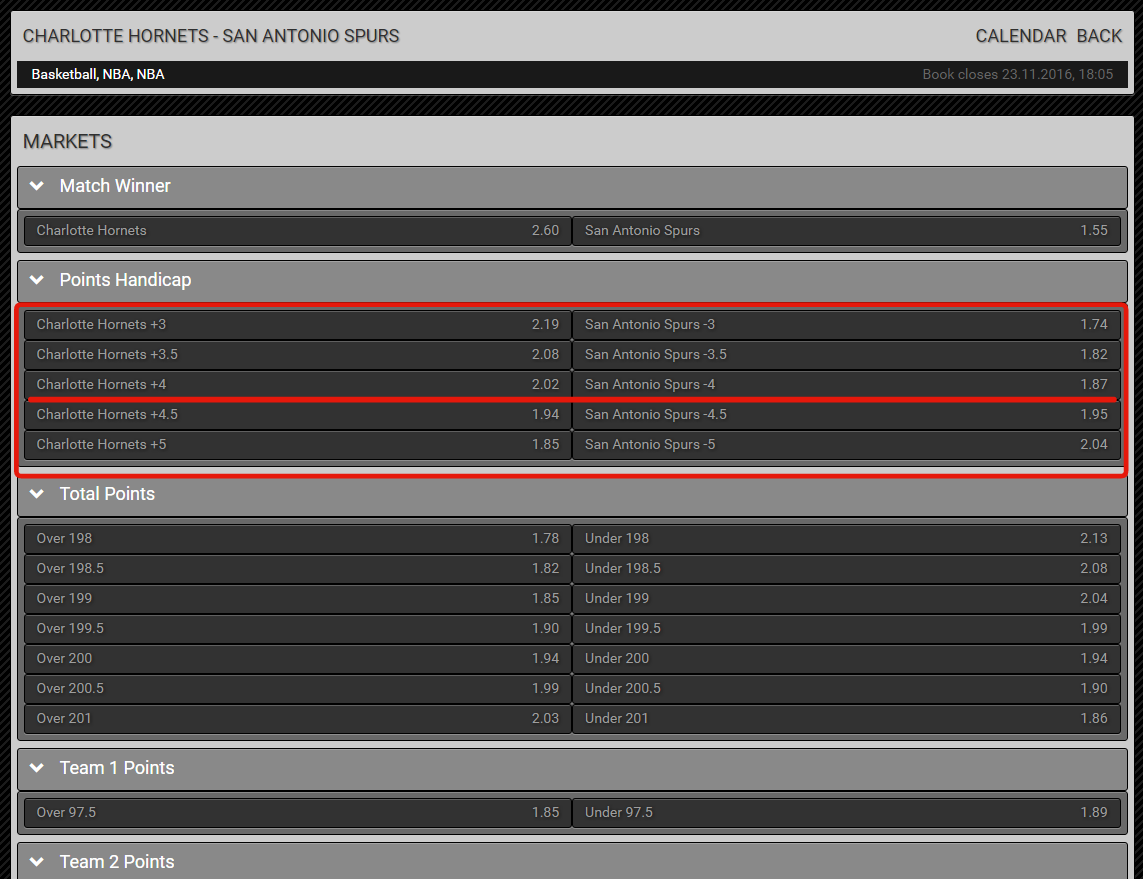This screenshot has width=1143, height=879.
Task: Select San Antonio Spurs -4.5 handicap
Action: (x=846, y=414)
